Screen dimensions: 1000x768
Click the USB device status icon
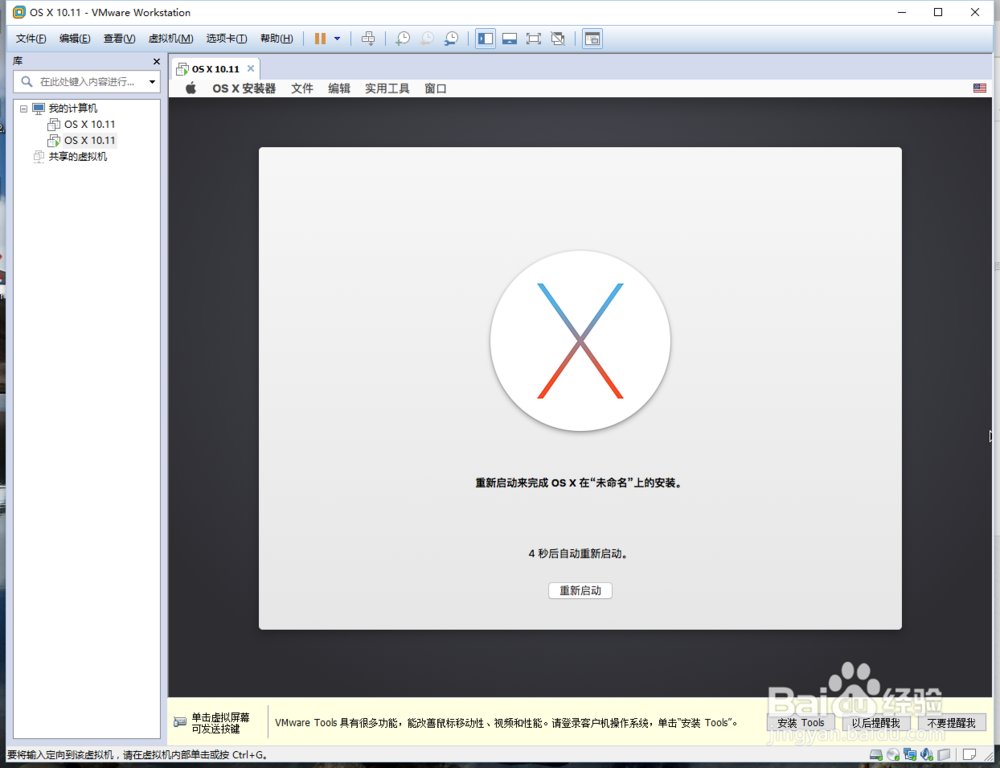(944, 755)
